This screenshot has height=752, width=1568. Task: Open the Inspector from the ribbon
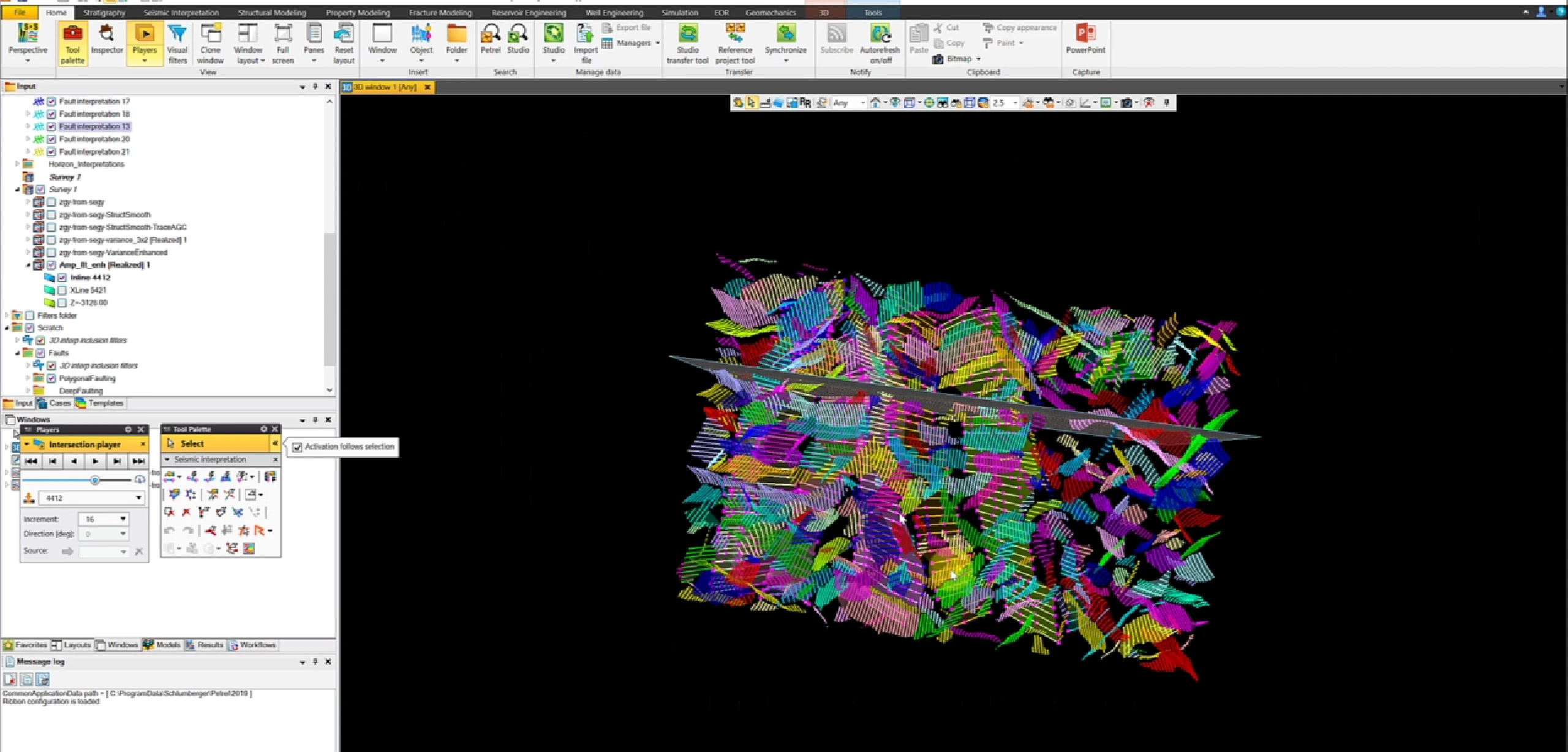pos(107,39)
